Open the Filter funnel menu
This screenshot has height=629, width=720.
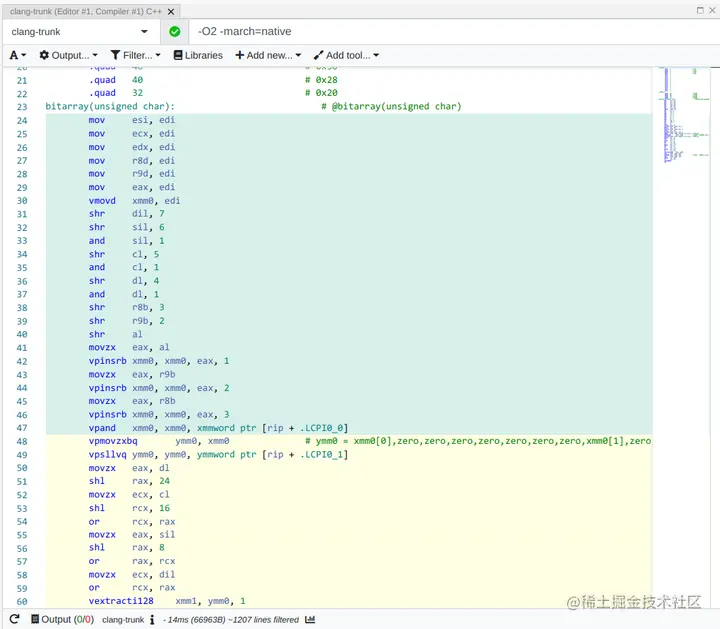(137, 55)
